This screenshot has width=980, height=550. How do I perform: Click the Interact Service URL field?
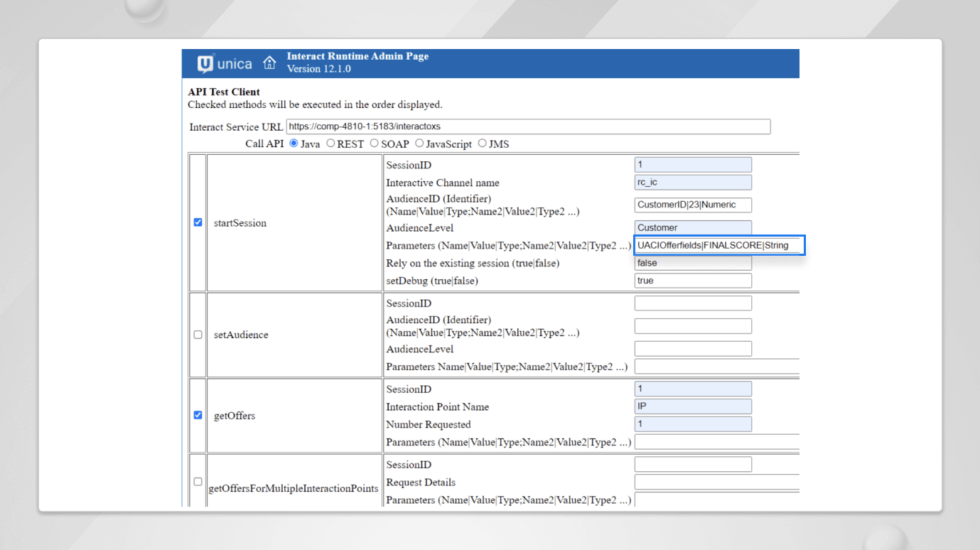pos(528,126)
